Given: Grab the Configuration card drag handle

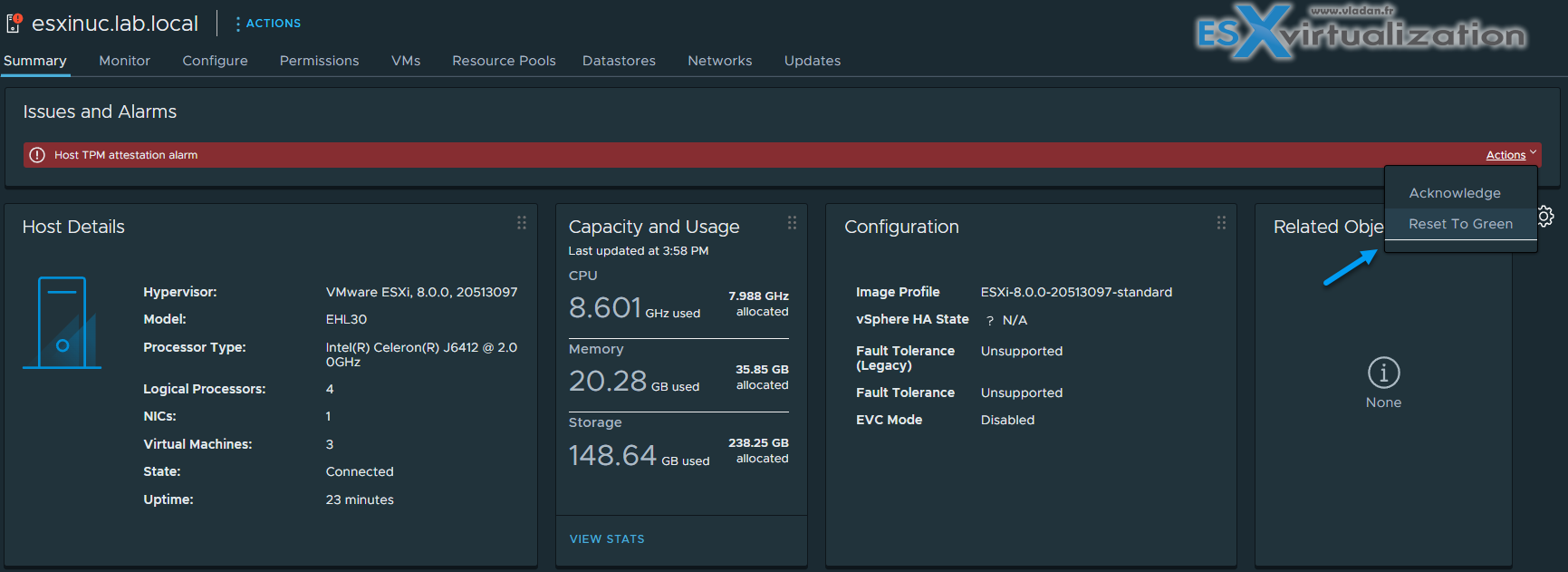Looking at the screenshot, I should click(1221, 223).
